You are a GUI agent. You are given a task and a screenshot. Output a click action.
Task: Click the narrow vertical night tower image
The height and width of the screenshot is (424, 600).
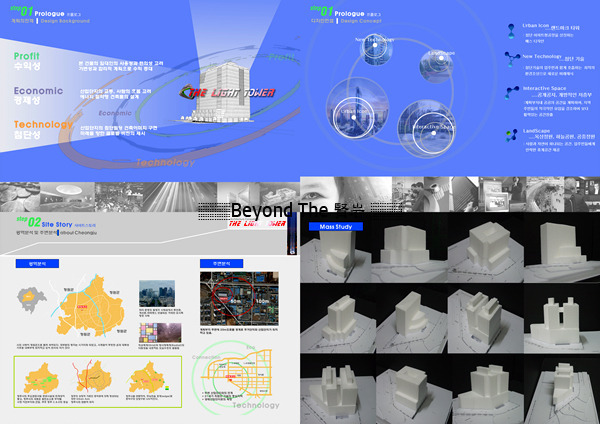point(292,233)
